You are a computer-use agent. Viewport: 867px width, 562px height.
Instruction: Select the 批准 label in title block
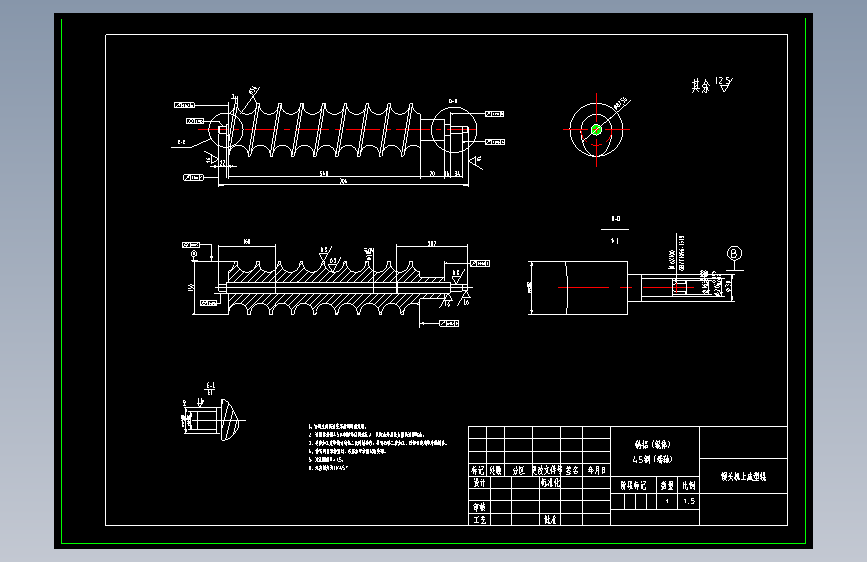point(550,519)
